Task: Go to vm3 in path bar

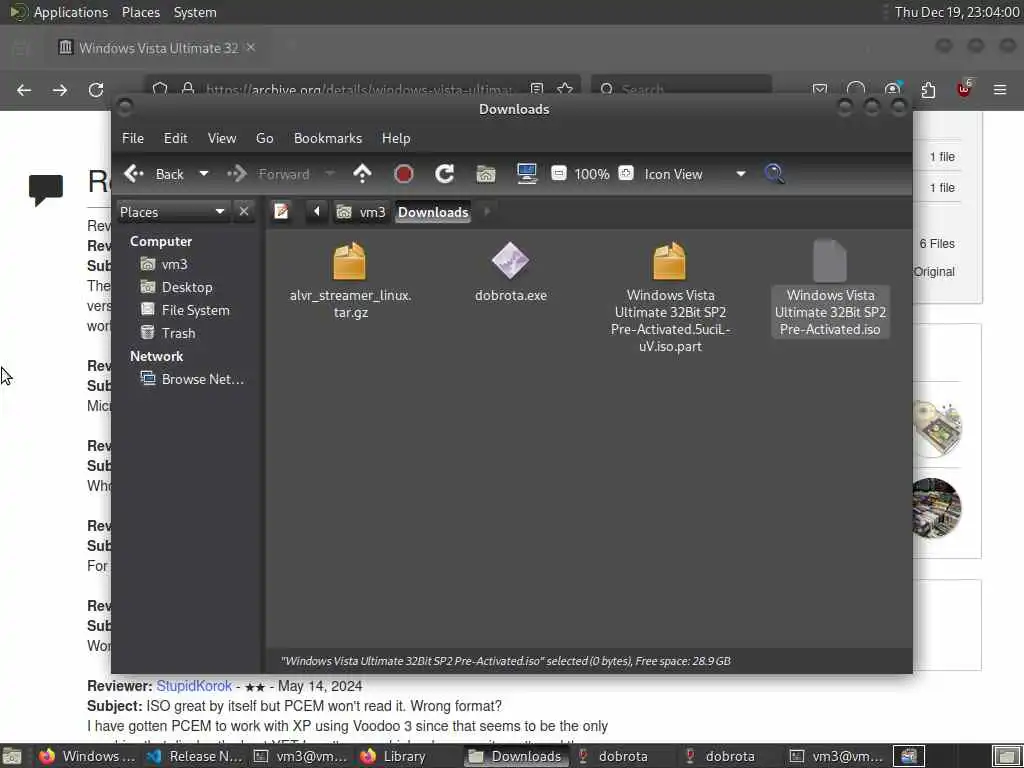Action: (x=361, y=212)
